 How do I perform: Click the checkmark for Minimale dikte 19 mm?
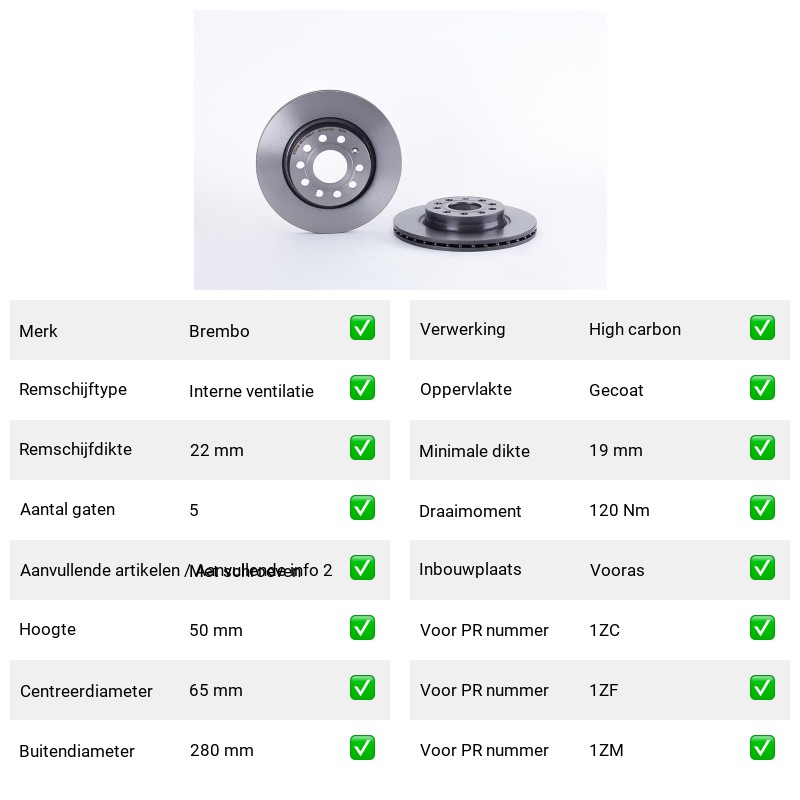coord(762,447)
